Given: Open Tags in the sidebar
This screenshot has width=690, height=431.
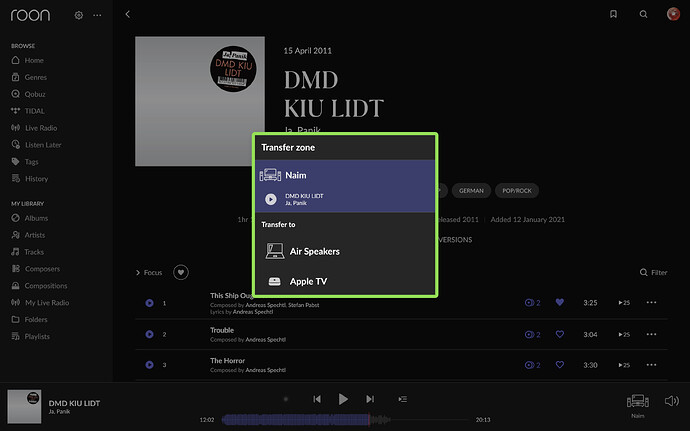Looking at the screenshot, I should point(25,162).
